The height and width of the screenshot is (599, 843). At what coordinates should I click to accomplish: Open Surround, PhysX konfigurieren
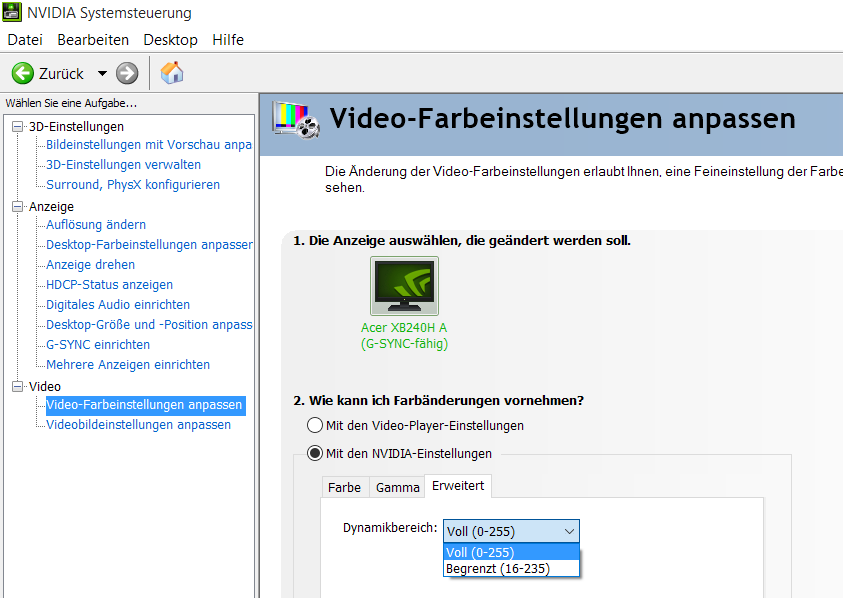pos(133,184)
